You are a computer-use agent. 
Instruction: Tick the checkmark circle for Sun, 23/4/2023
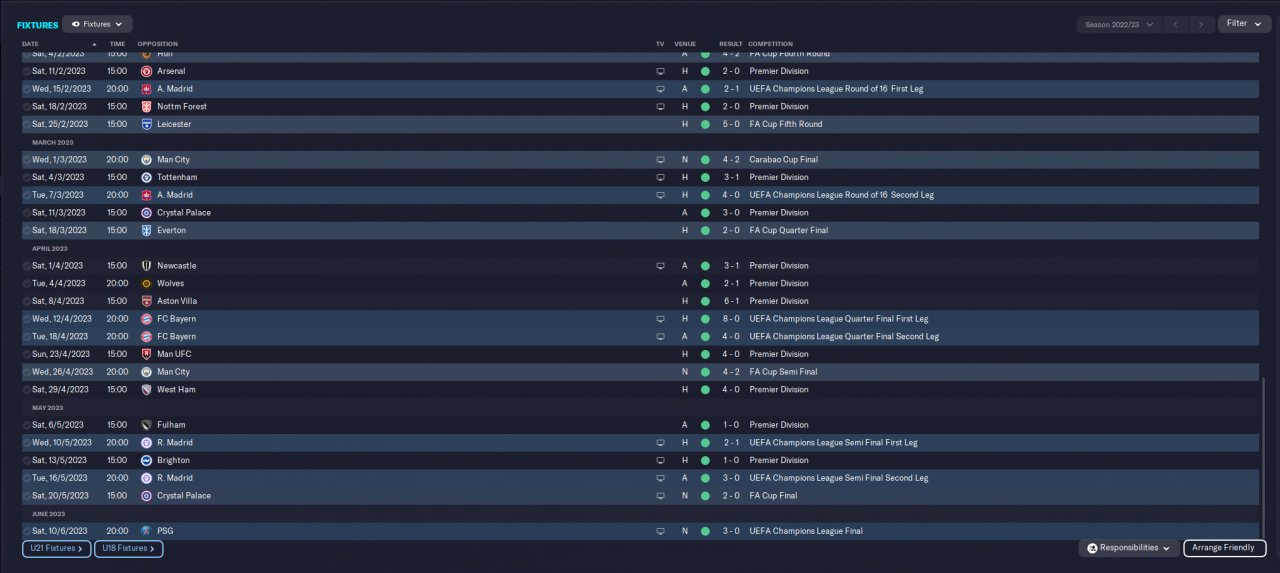[27, 354]
